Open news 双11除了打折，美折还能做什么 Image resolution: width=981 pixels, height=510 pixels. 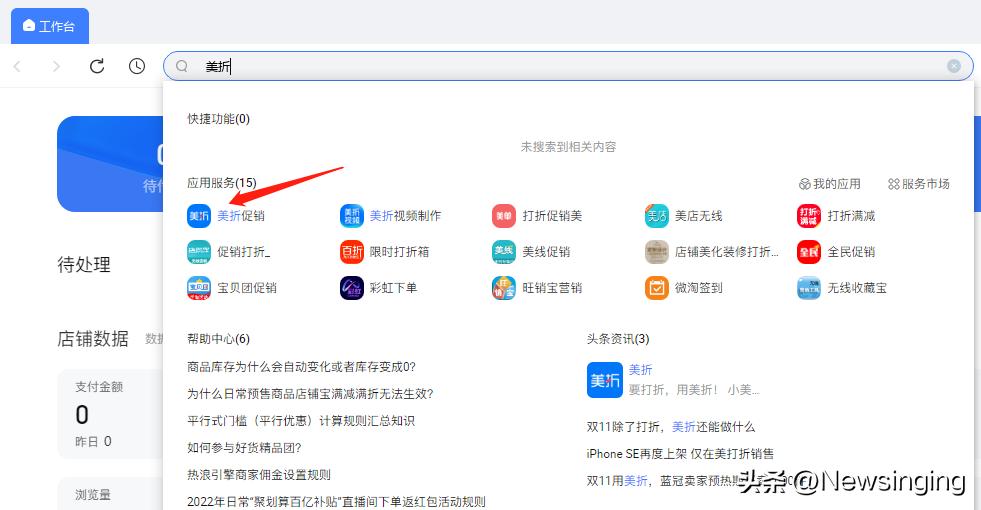coord(671,427)
